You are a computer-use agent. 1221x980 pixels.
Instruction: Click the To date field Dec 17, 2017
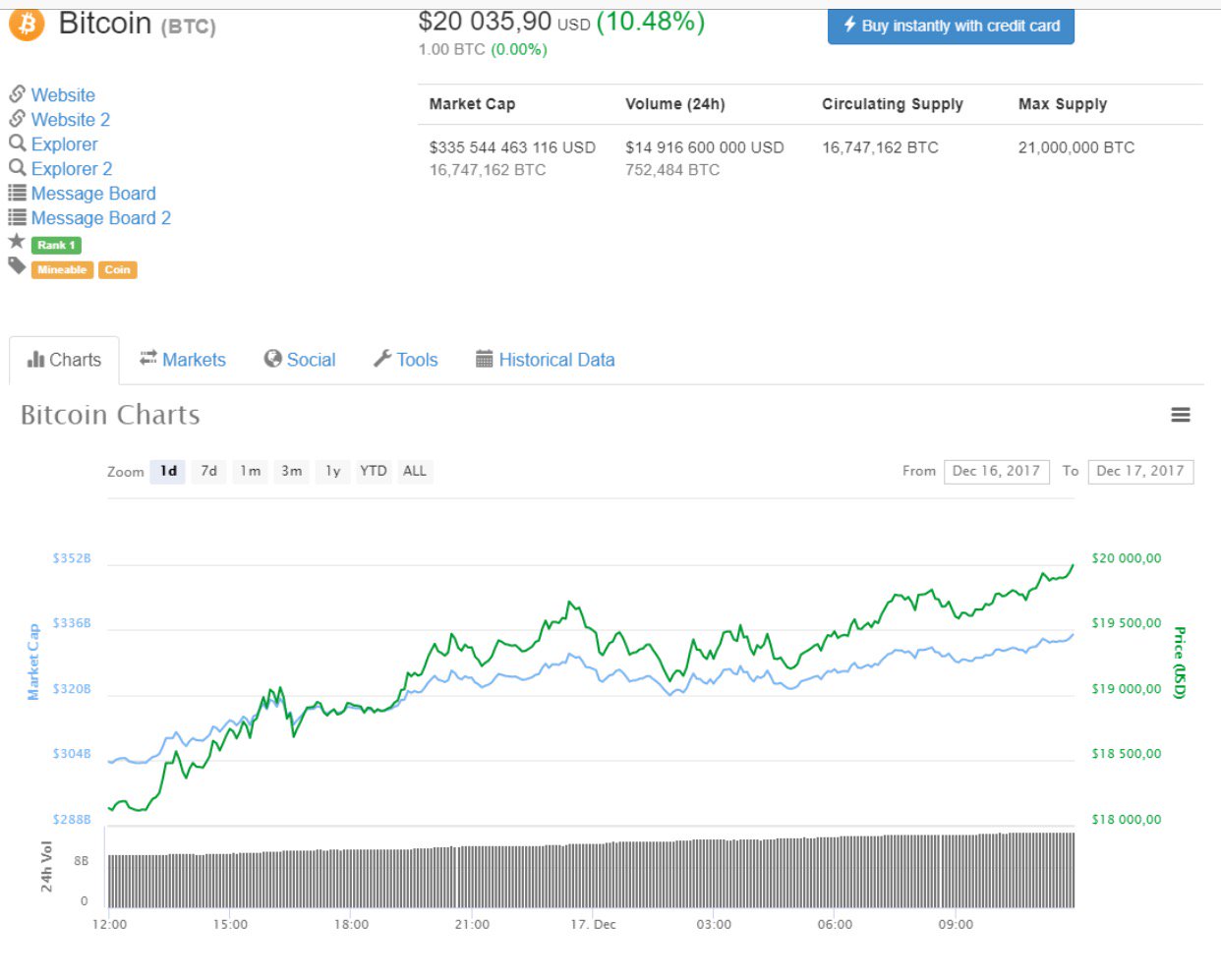point(1140,472)
